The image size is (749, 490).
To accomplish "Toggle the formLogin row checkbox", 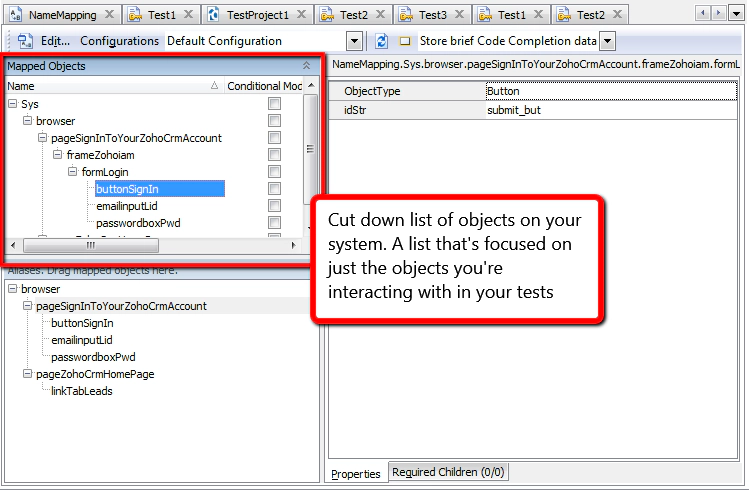I will 274,171.
